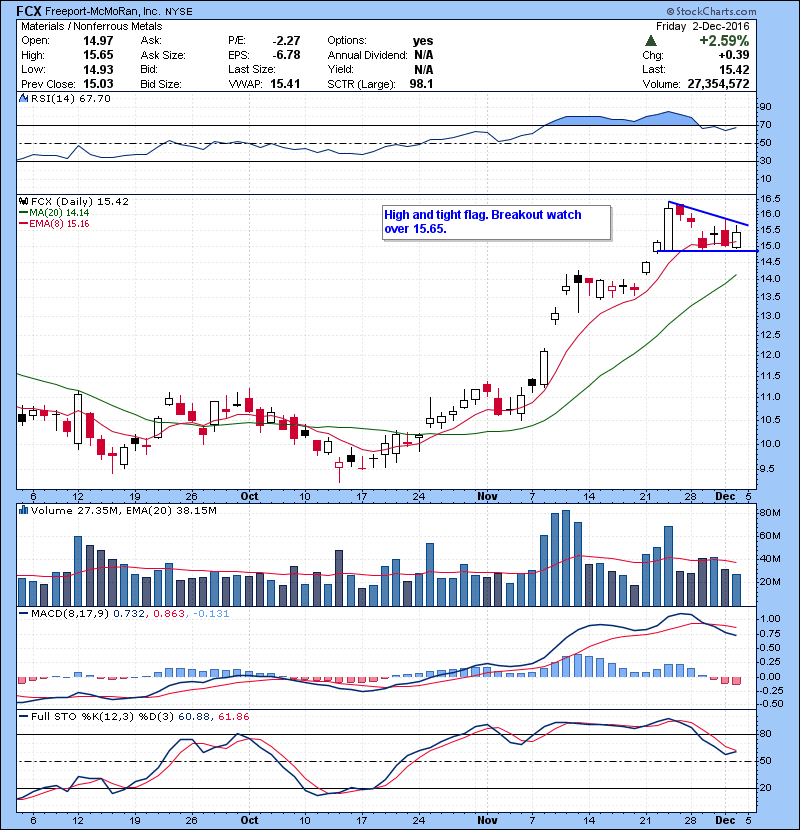Click the Volume value 27,354,572

(x=718, y=84)
